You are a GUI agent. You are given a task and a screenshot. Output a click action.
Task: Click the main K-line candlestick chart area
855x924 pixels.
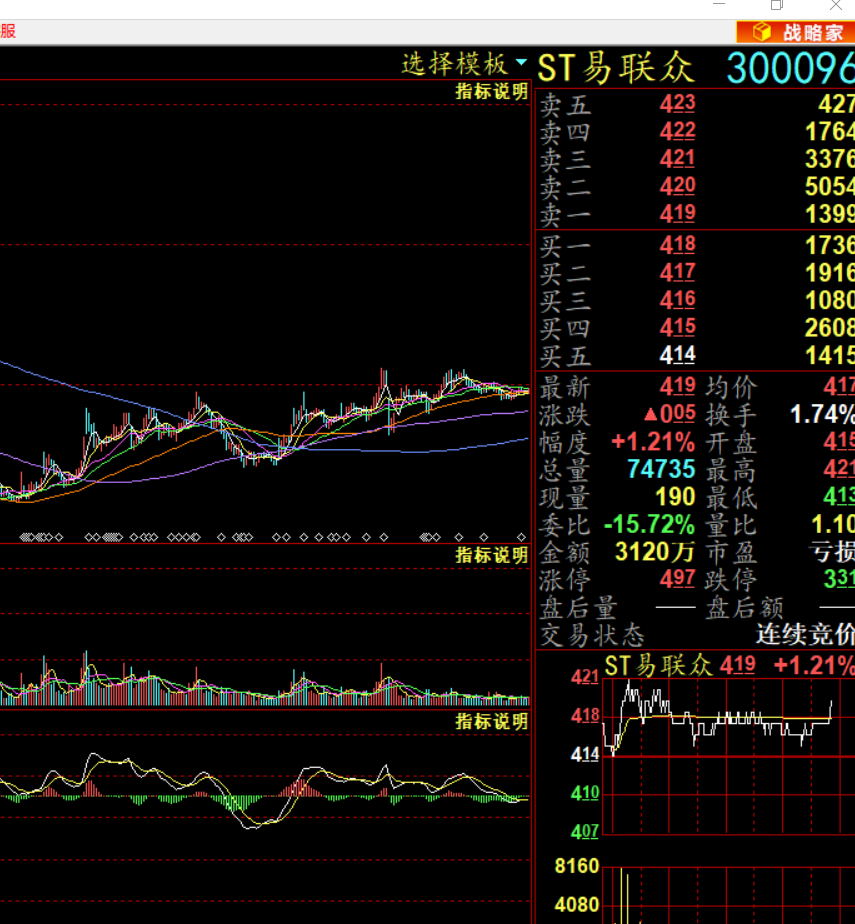[x=265, y=312]
